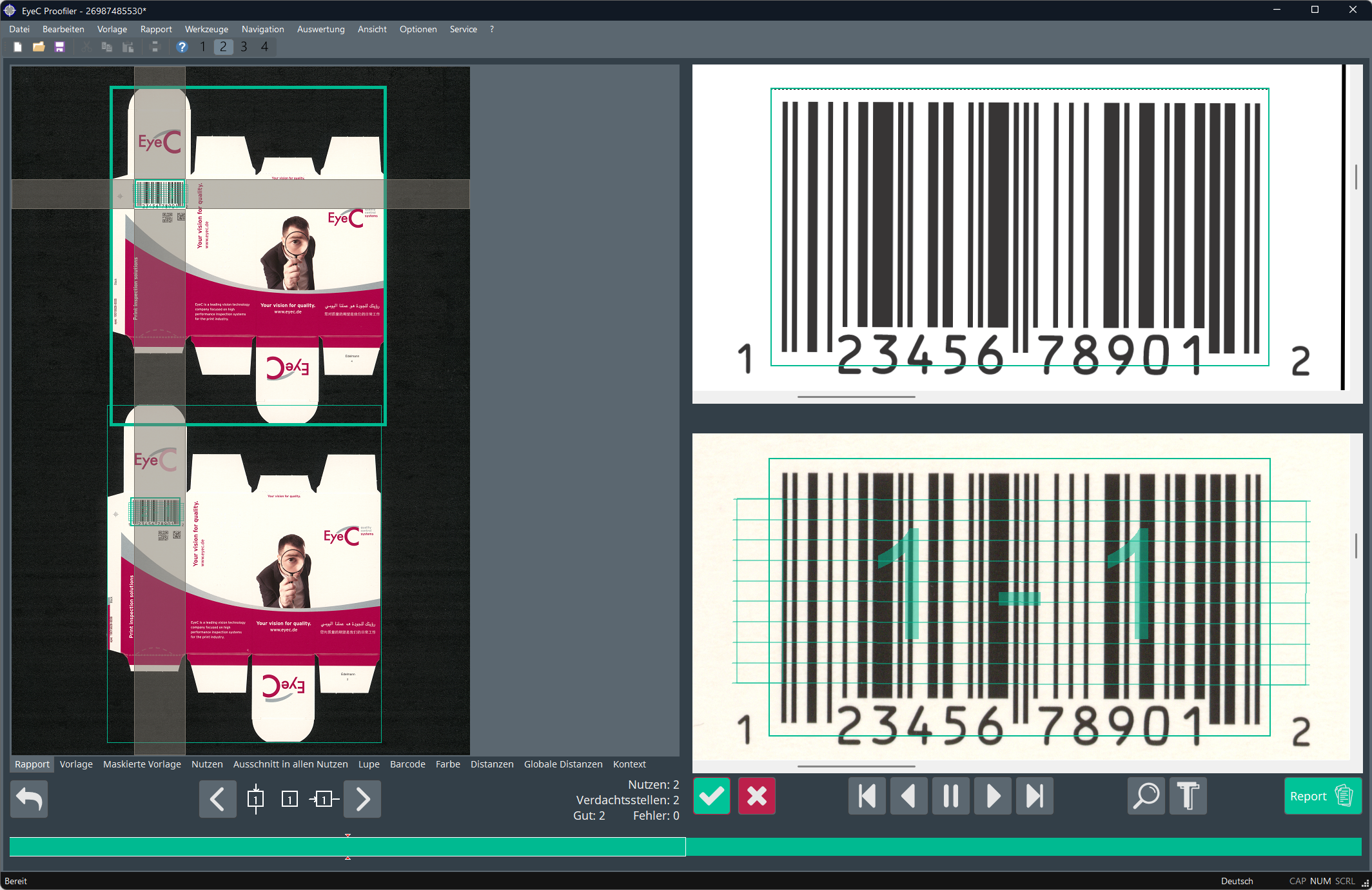Switch to view mode 4 in toolbar
Viewport: 1372px width, 890px height.
click(x=264, y=47)
